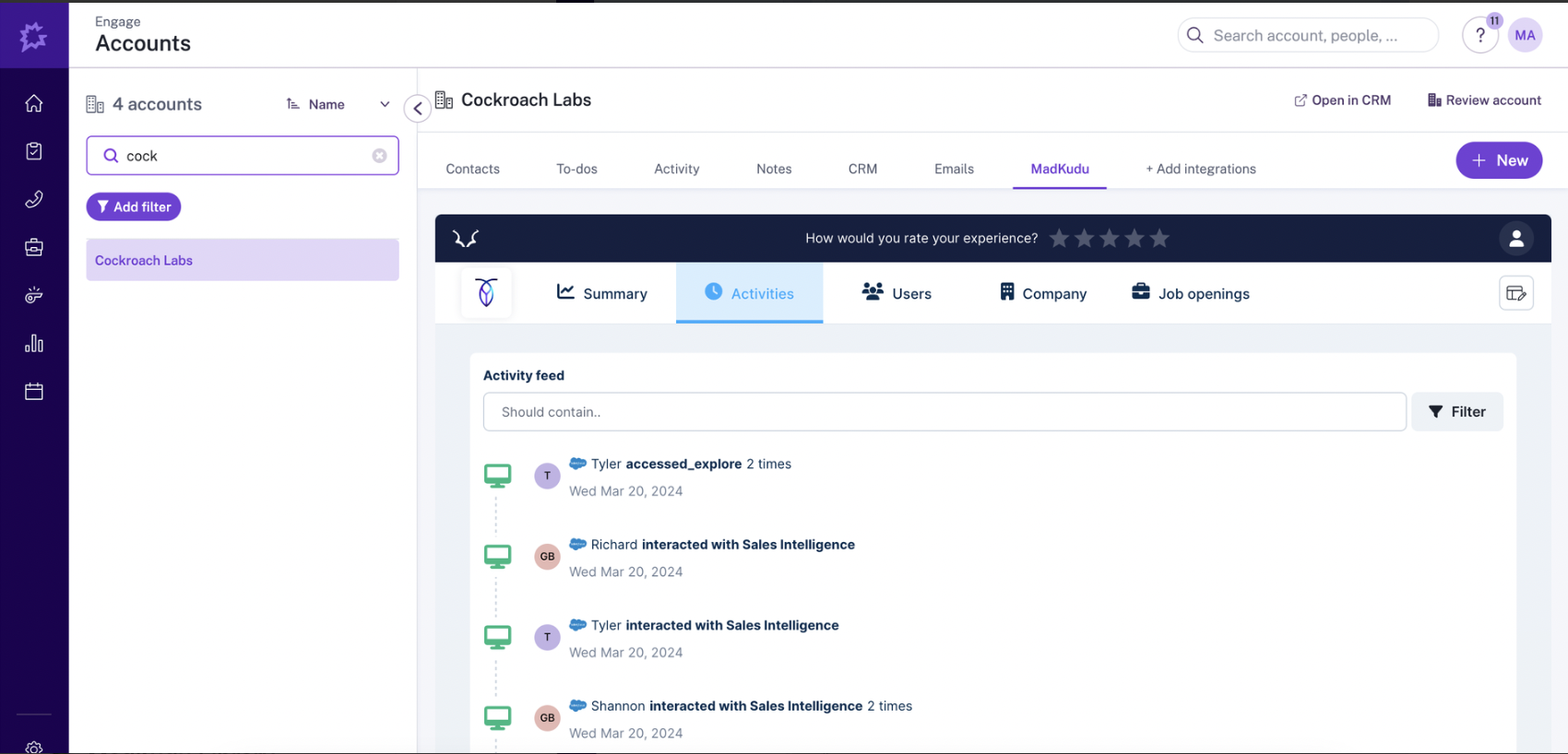Click T avatar next to Tyler accessed_explore
The width and height of the screenshot is (1568, 754).
pyautogui.click(x=547, y=476)
